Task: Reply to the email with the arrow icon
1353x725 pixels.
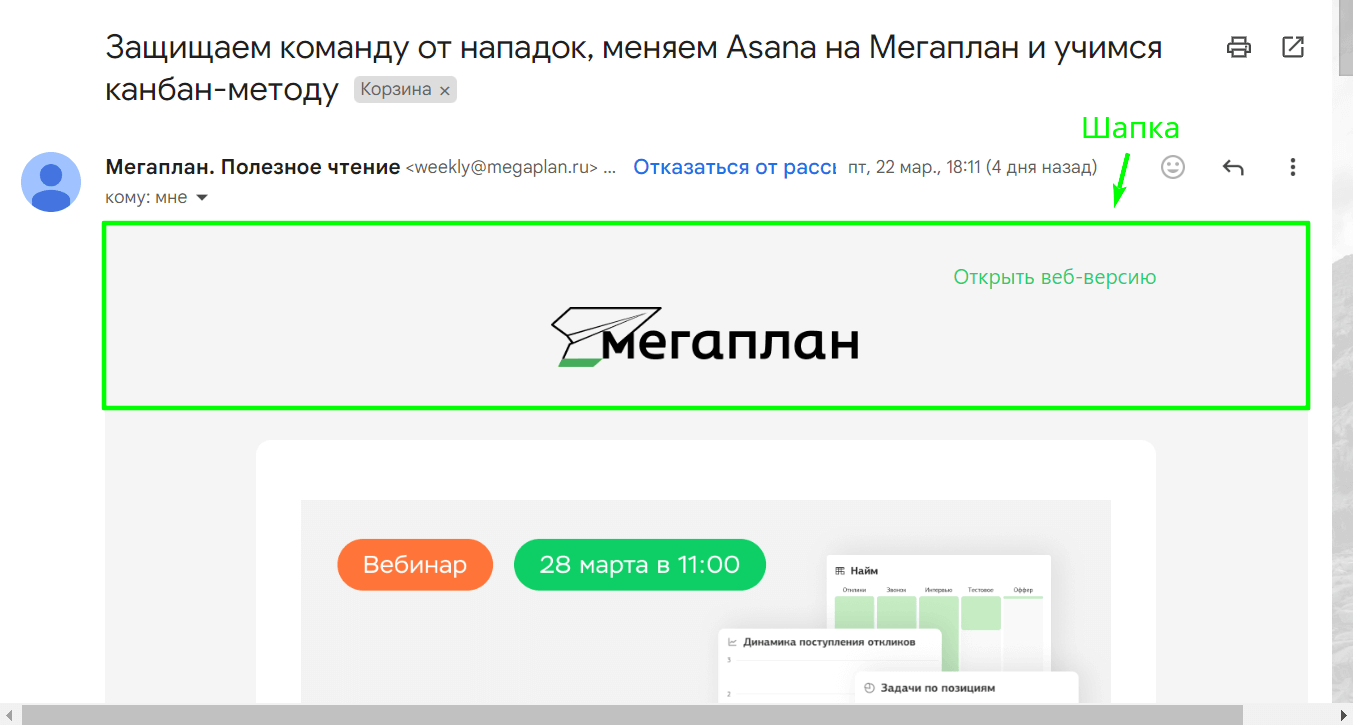Action: point(1233,167)
